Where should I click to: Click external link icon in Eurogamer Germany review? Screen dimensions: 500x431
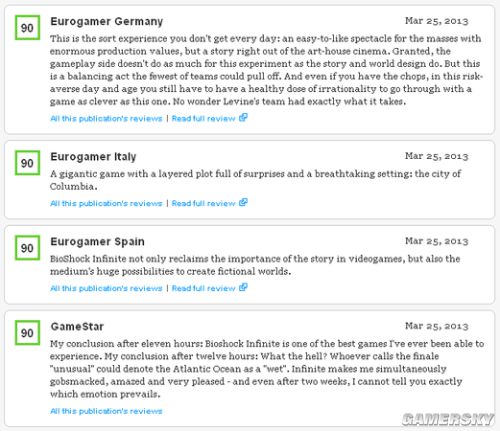(x=243, y=117)
